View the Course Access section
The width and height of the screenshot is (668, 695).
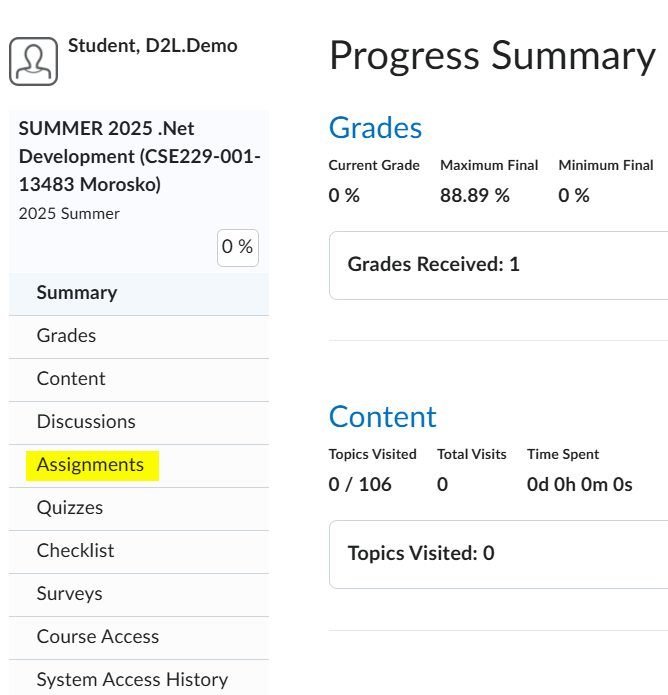point(97,637)
